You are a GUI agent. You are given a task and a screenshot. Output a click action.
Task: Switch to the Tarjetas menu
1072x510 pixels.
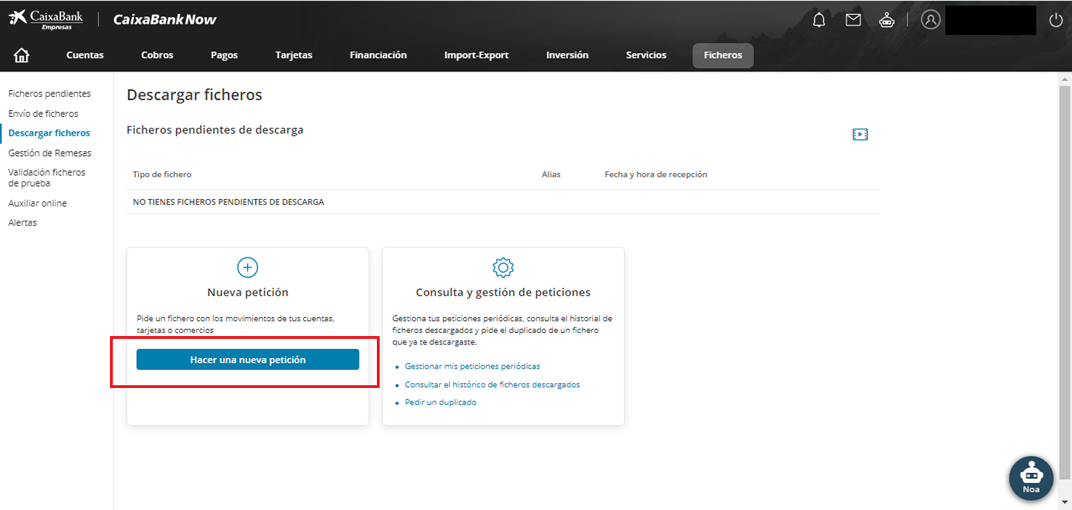point(294,55)
